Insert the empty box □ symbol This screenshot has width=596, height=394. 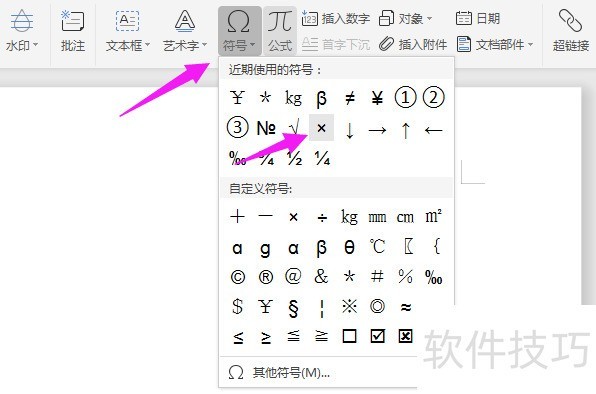[x=349, y=336]
